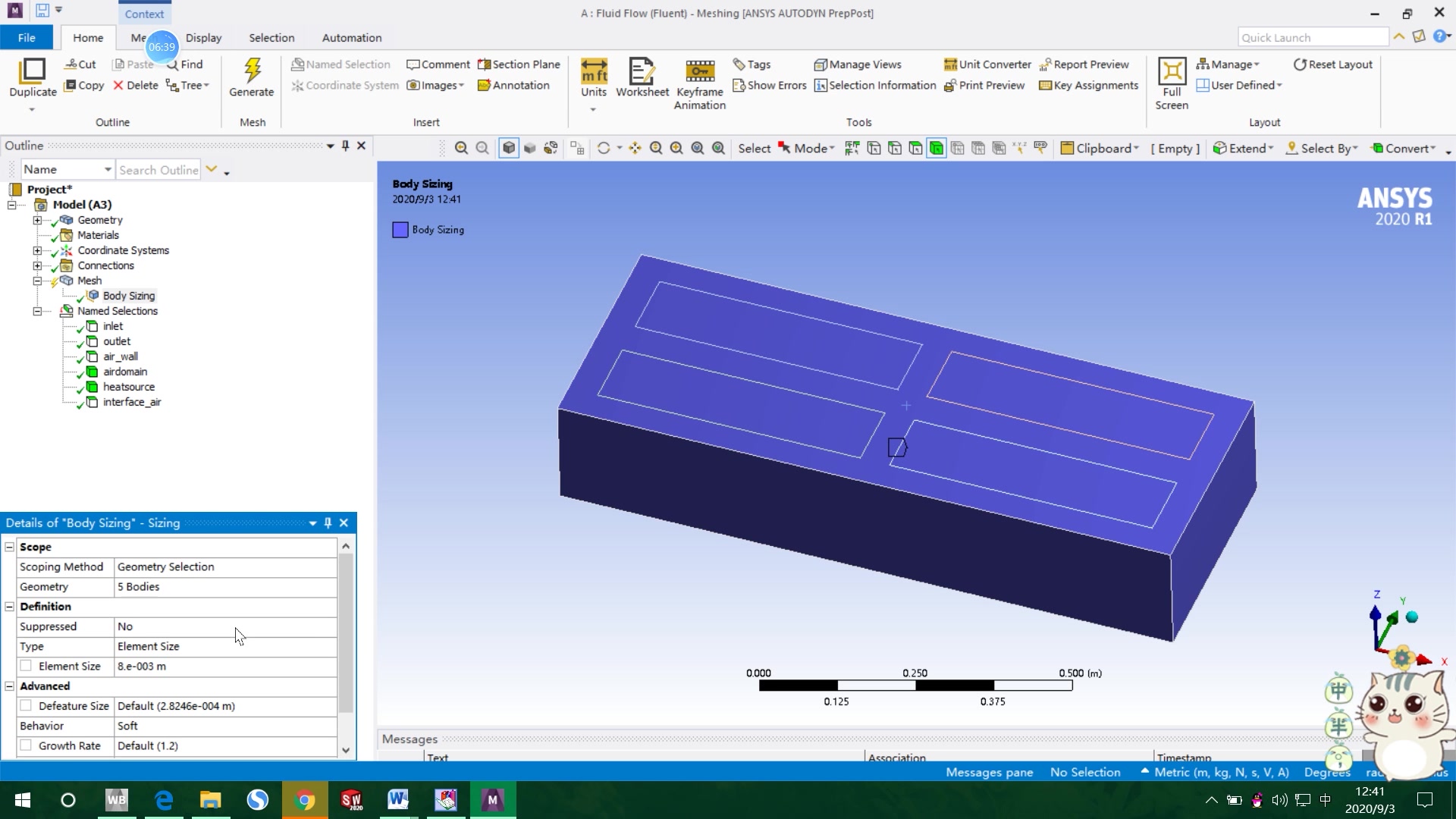
Task: Click the Generate mesh lightning icon
Action: 252,71
